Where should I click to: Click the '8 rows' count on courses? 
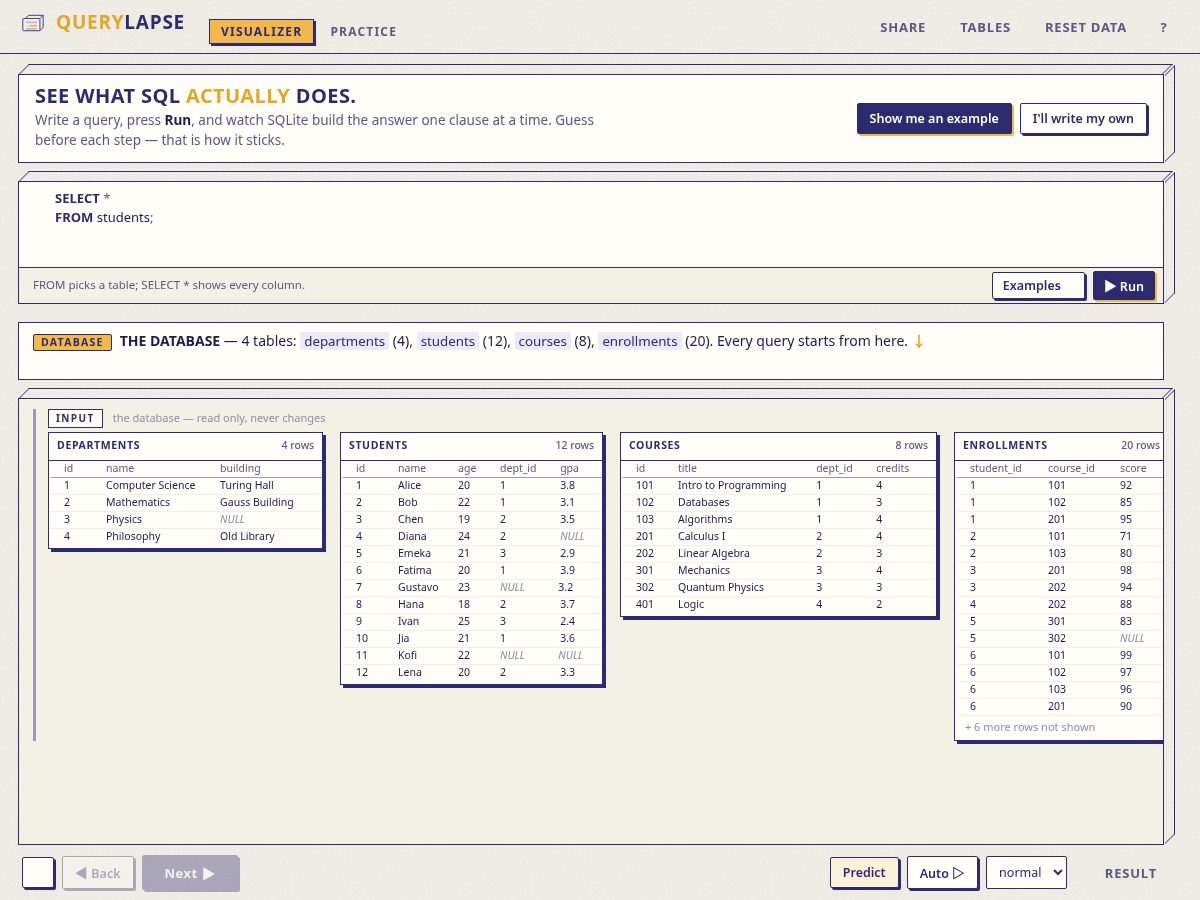click(912, 445)
